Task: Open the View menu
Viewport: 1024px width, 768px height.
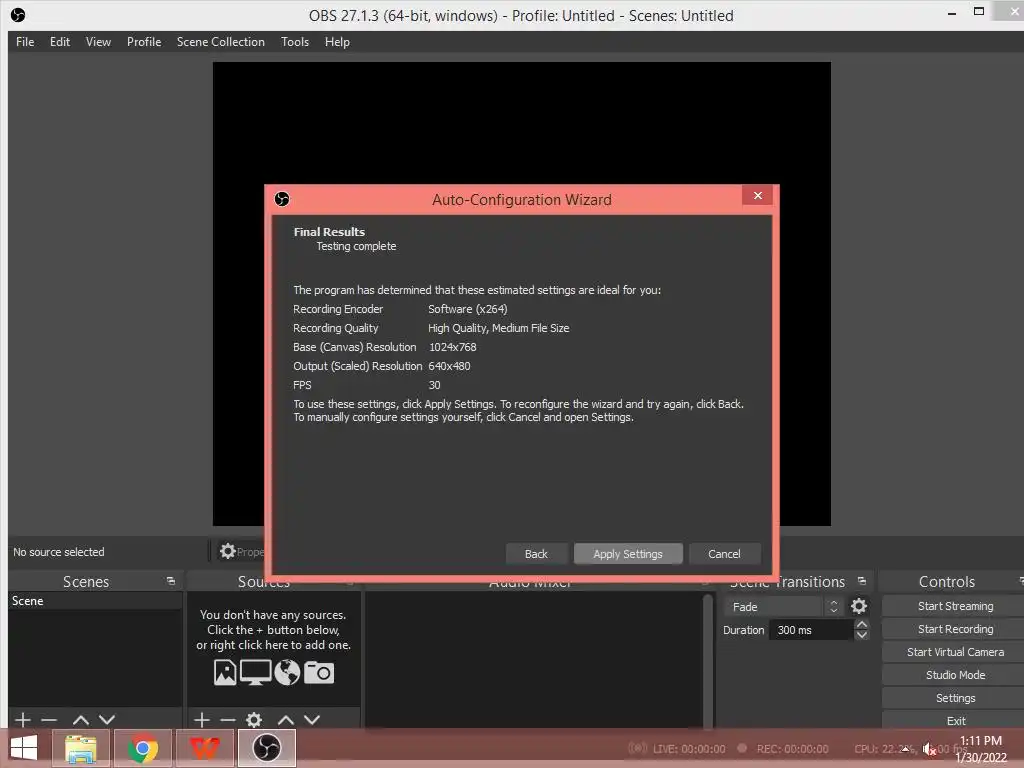Action: [x=98, y=42]
